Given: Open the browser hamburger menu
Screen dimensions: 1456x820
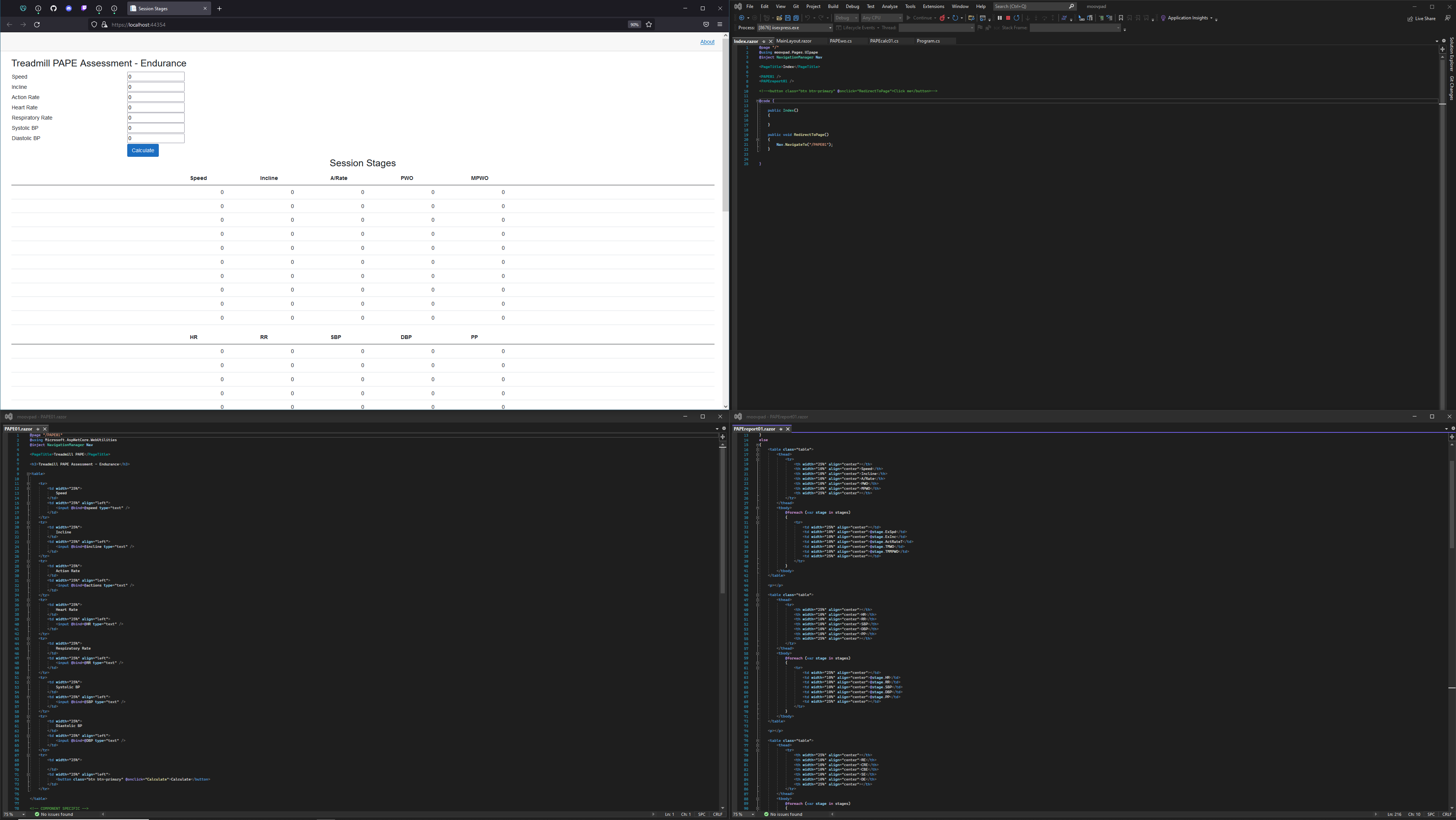Looking at the screenshot, I should [x=719, y=24].
